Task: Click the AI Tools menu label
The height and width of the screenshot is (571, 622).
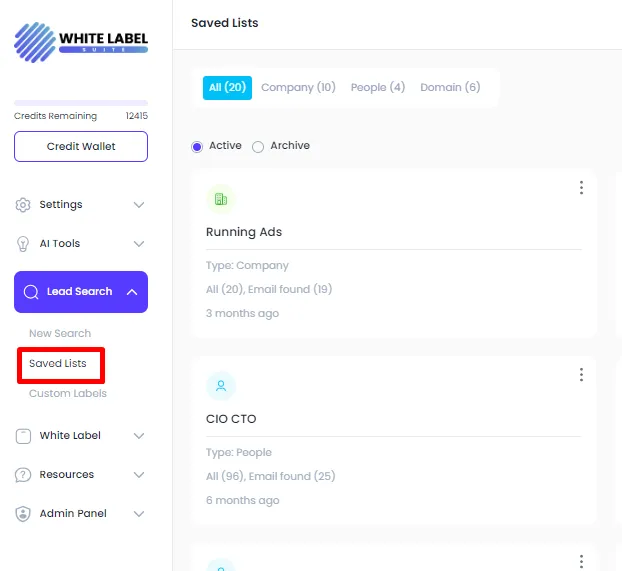Action: tap(60, 244)
